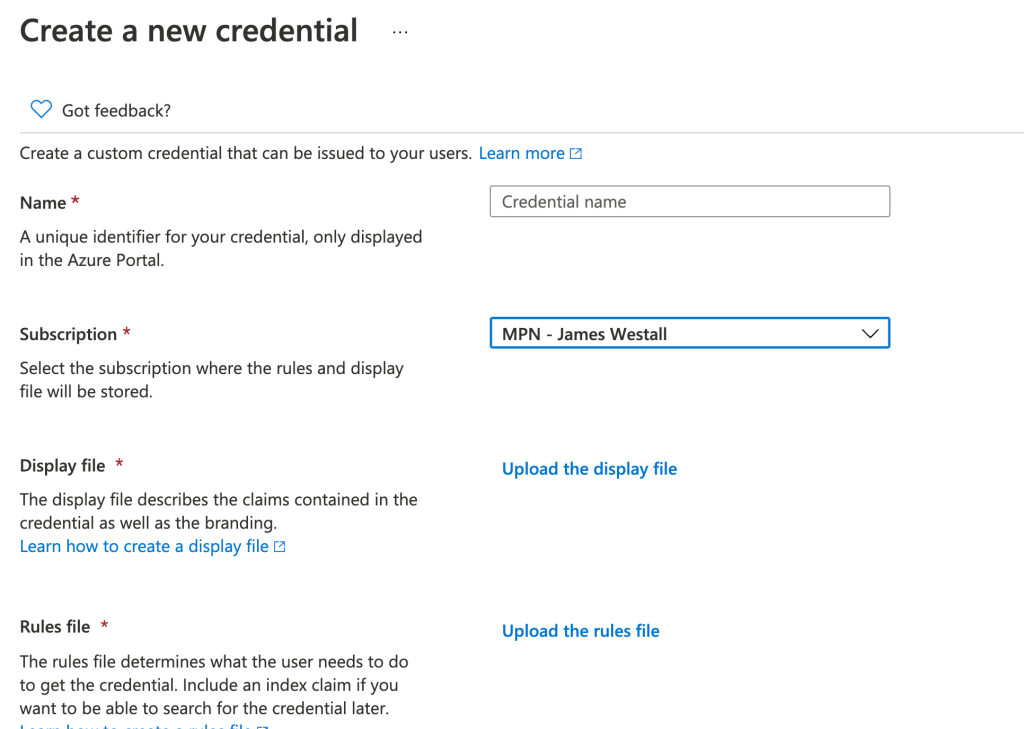This screenshot has height=729, width=1024.
Task: Click Upload the display file
Action: 589,468
